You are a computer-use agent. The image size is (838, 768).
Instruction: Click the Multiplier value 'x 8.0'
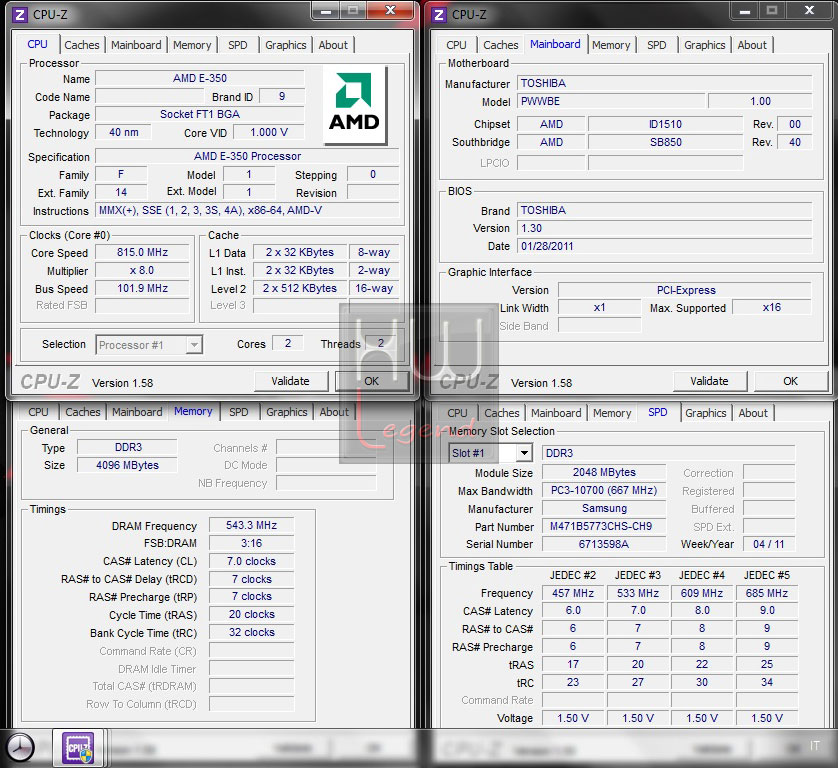142,270
